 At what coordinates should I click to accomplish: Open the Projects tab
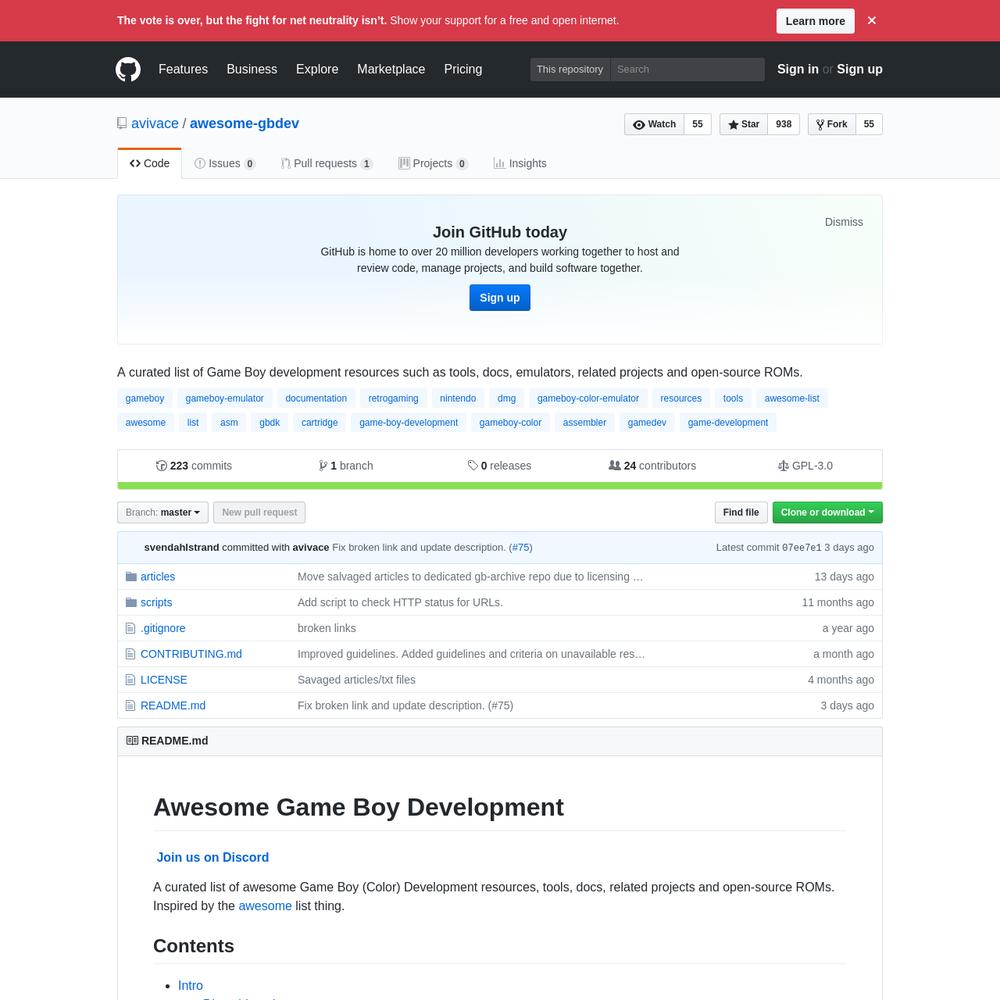coord(433,163)
